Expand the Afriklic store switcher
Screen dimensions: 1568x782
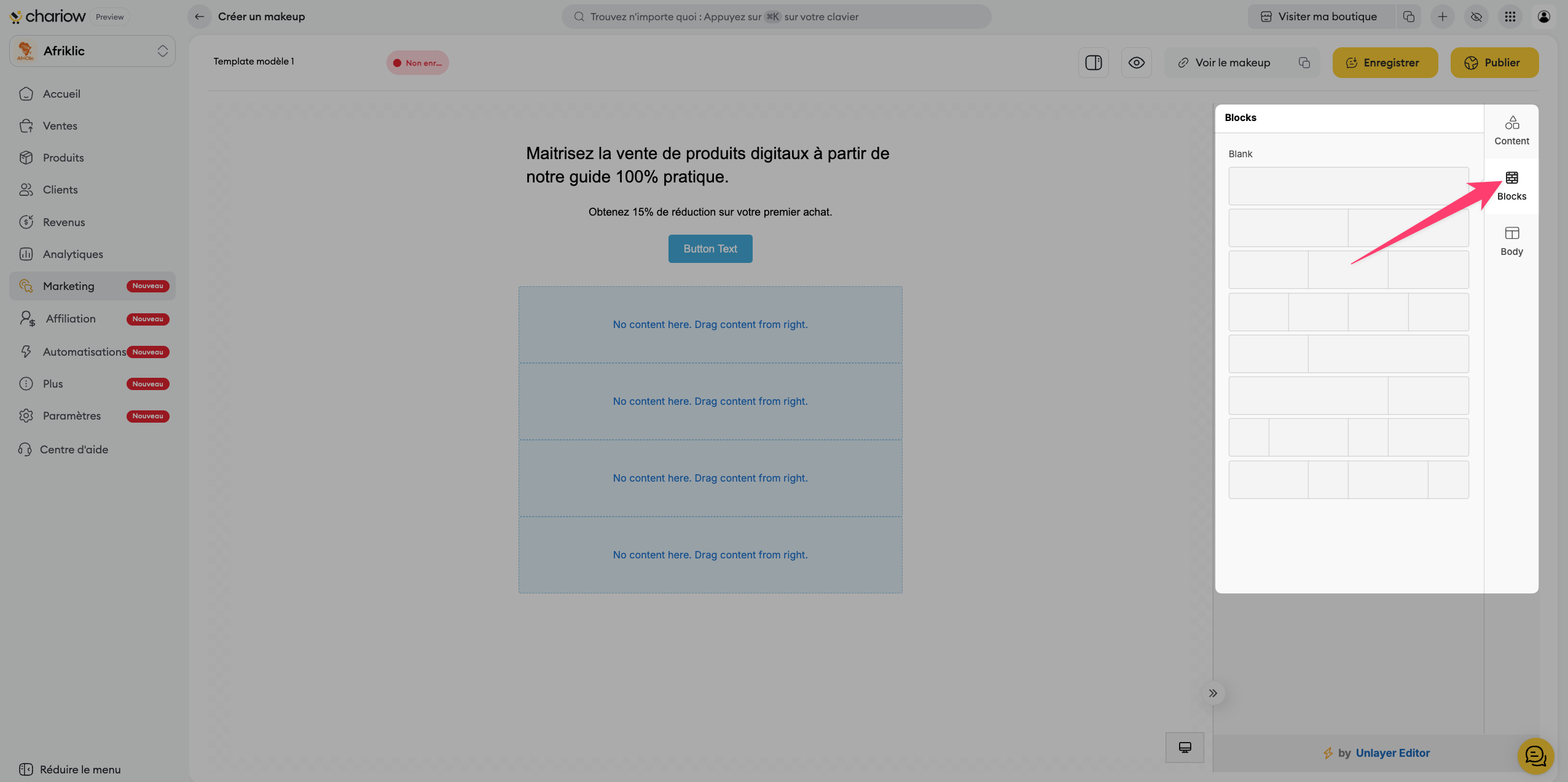pyautogui.click(x=92, y=51)
